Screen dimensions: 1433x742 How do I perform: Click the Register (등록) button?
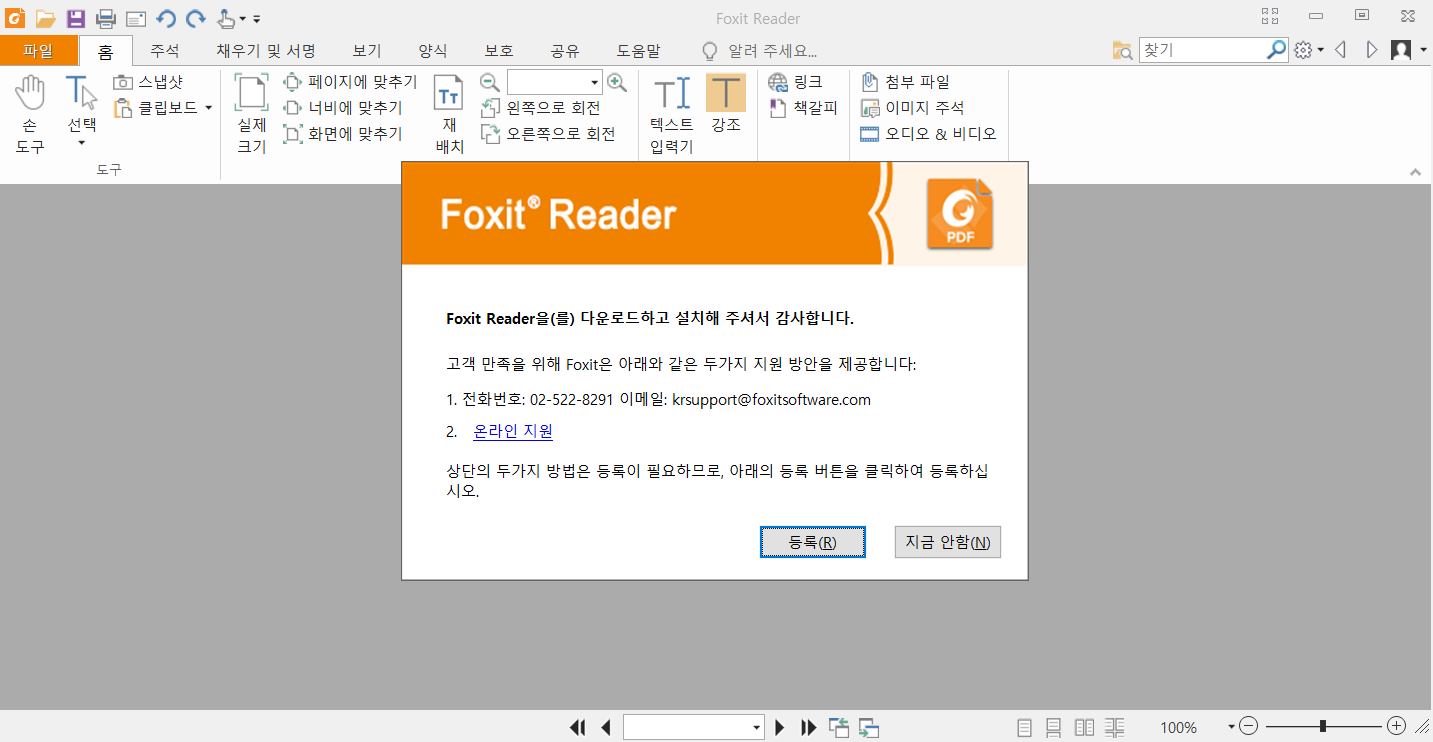813,542
